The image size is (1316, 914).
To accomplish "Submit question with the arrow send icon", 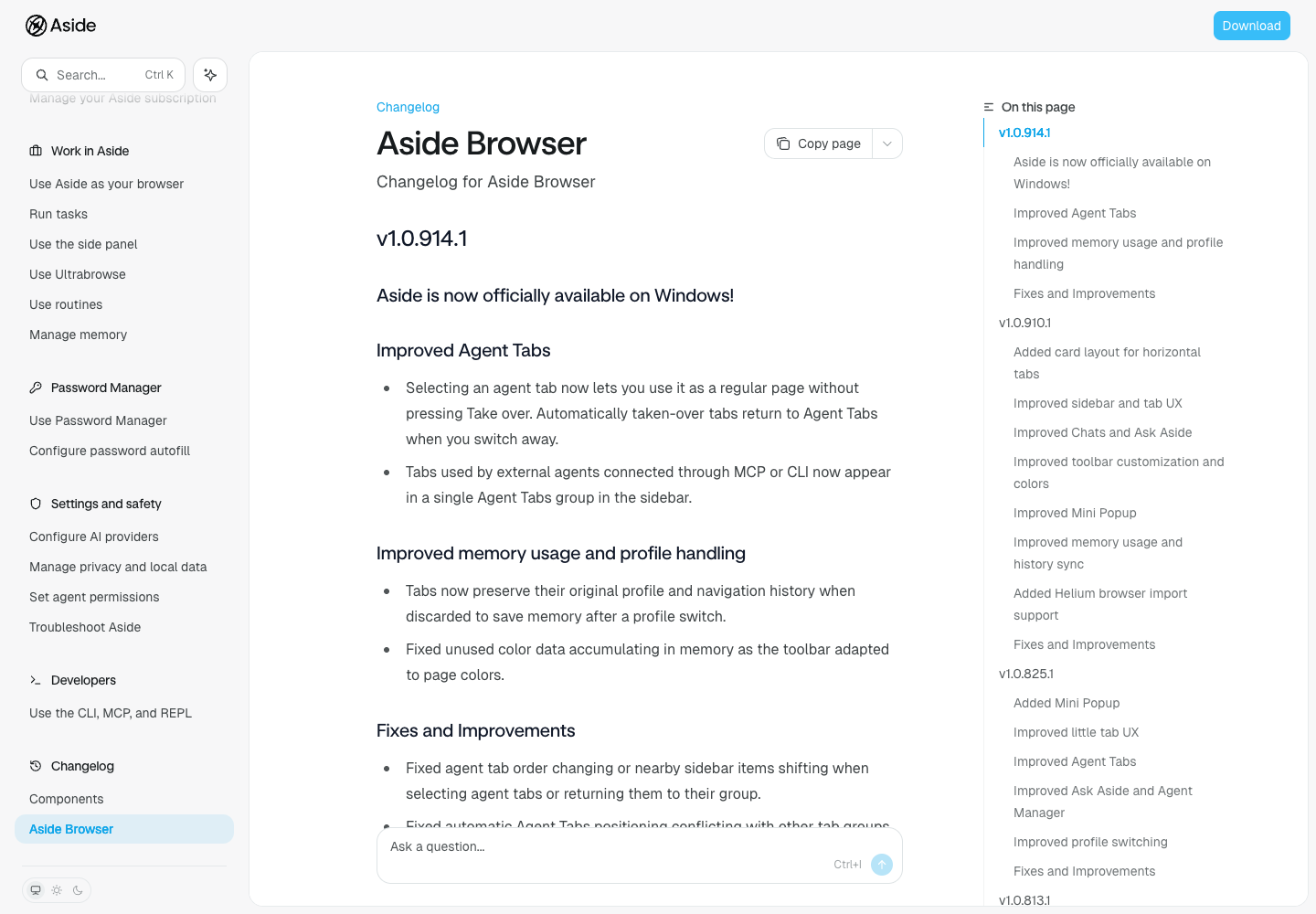I will pos(882,864).
